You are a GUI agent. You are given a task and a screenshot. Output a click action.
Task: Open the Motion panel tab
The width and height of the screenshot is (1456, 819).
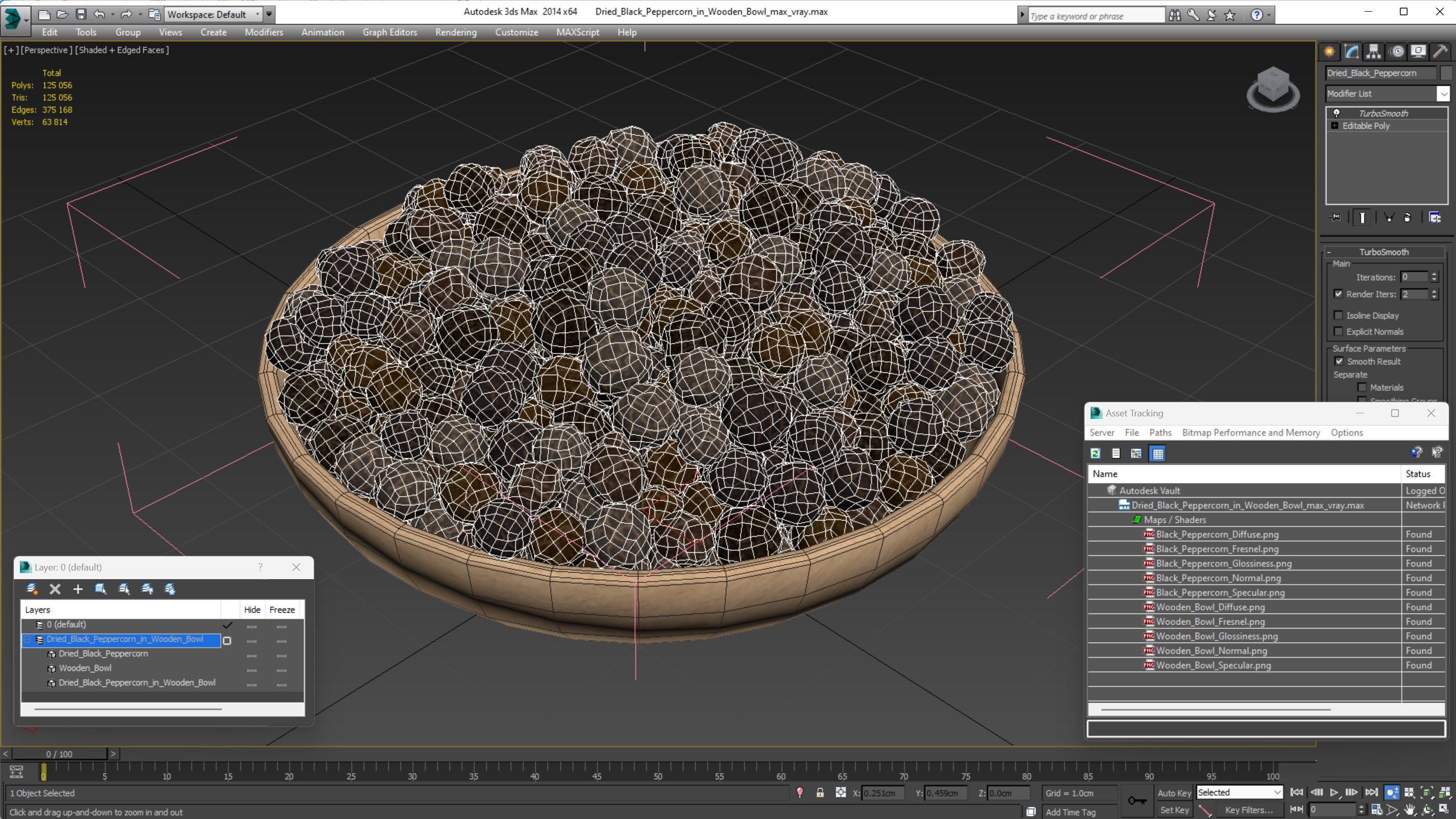(1397, 52)
